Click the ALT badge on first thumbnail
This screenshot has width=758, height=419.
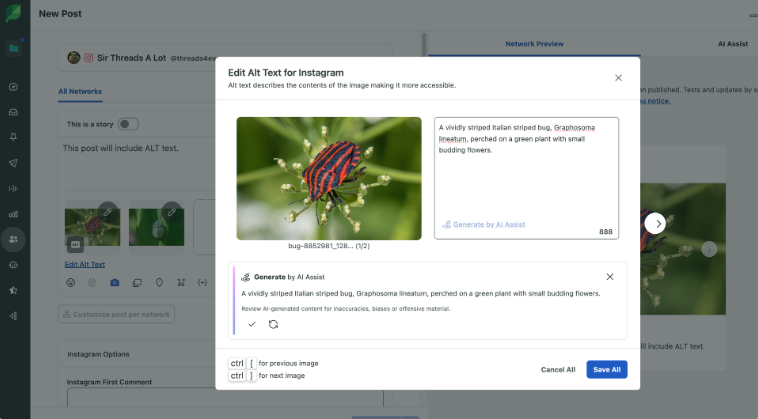[75, 245]
